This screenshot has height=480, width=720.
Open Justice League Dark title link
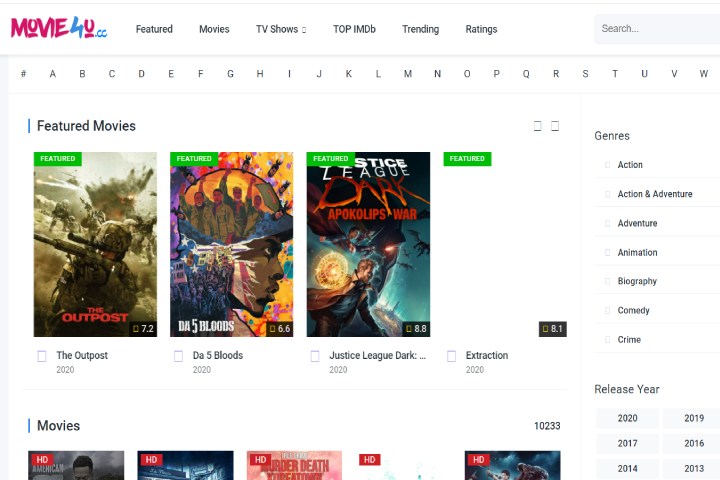[377, 355]
